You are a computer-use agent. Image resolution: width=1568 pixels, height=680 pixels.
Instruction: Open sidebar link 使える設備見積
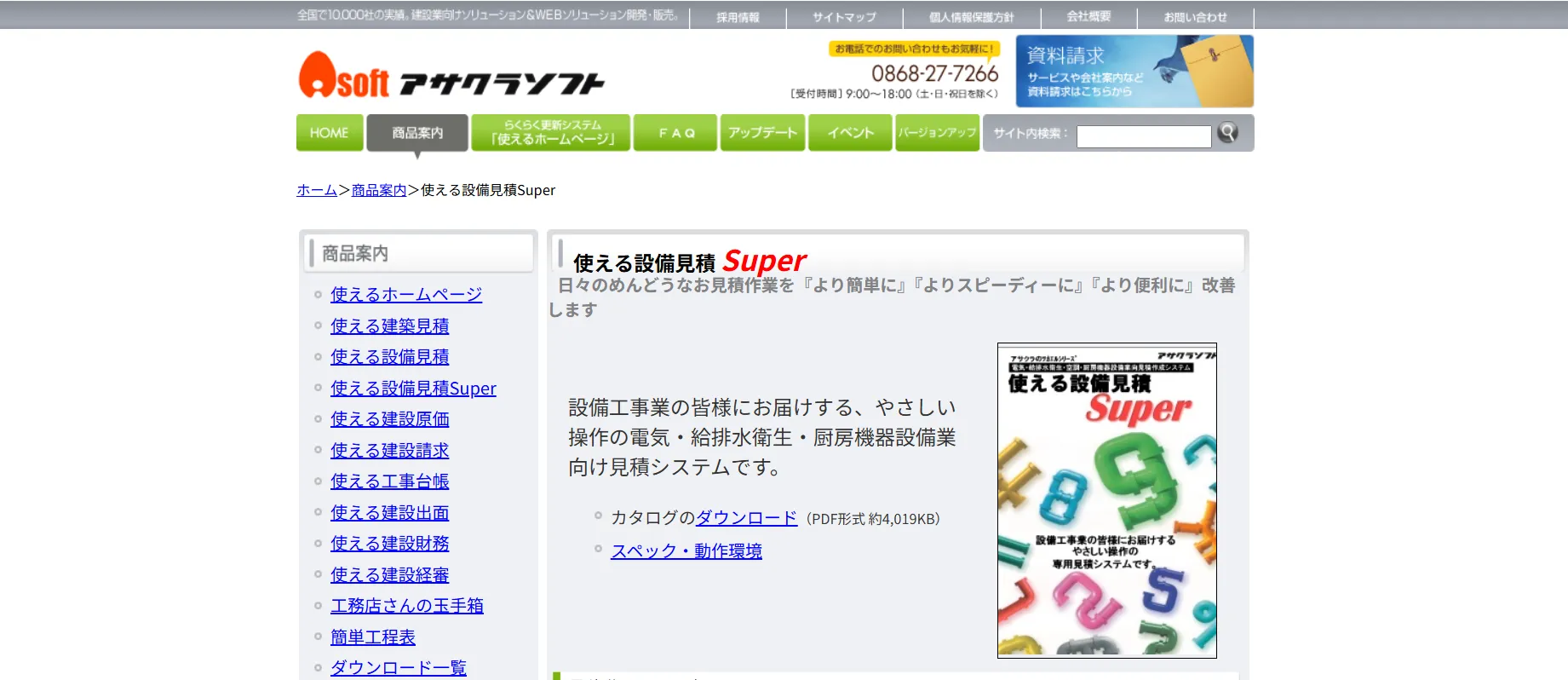pos(389,357)
